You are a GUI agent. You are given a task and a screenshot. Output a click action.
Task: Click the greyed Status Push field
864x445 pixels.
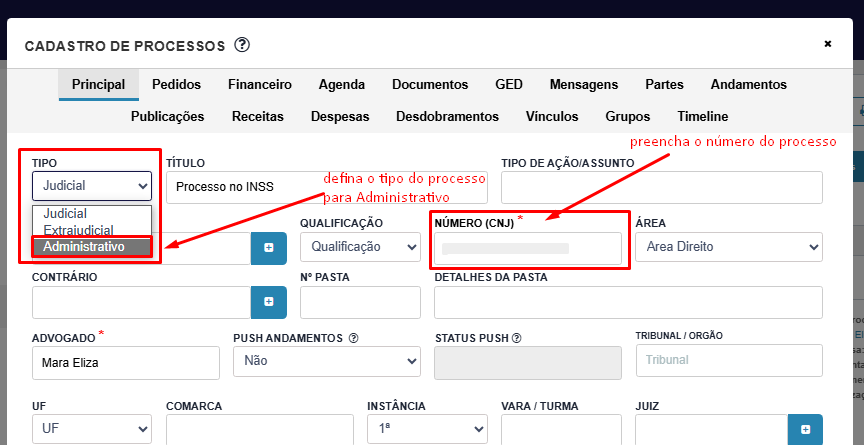point(528,363)
